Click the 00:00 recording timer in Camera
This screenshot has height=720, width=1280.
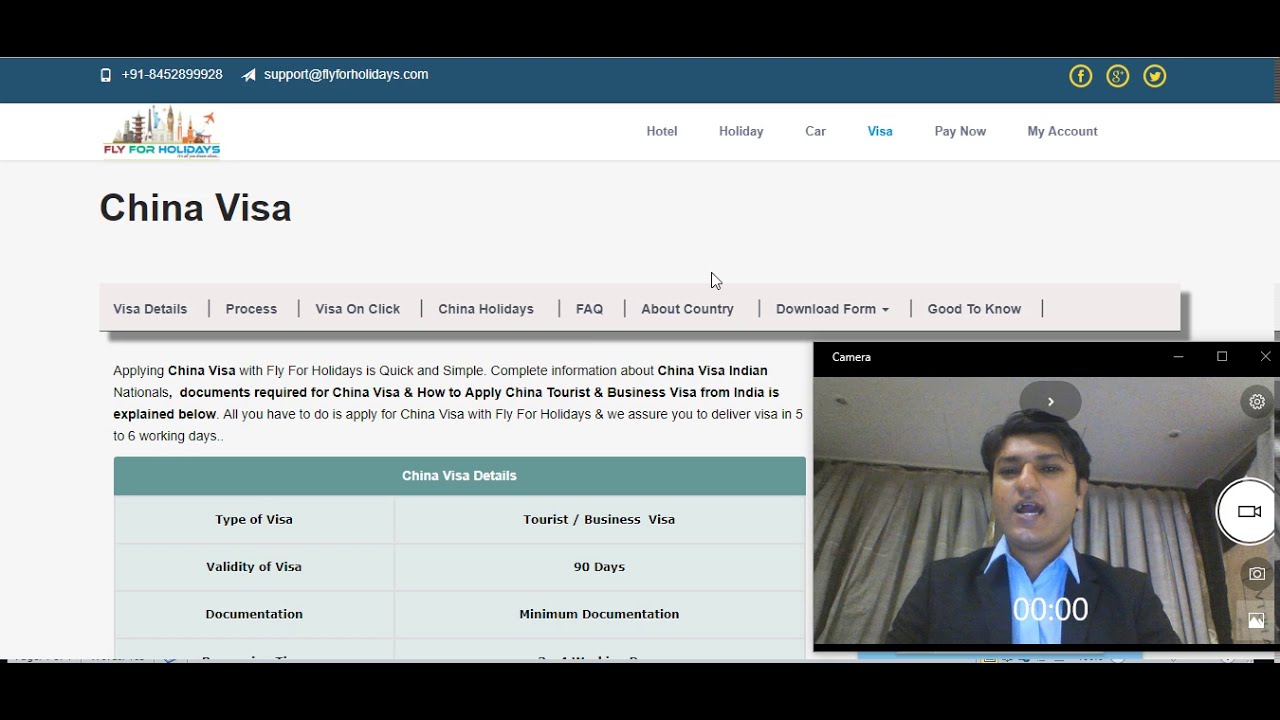1050,610
